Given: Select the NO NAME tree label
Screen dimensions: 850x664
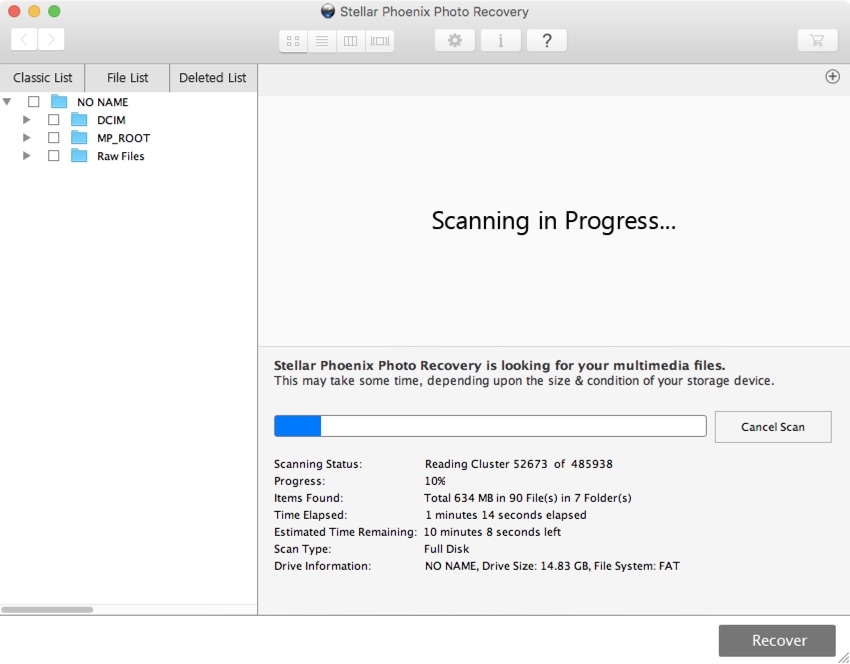Looking at the screenshot, I should (102, 102).
